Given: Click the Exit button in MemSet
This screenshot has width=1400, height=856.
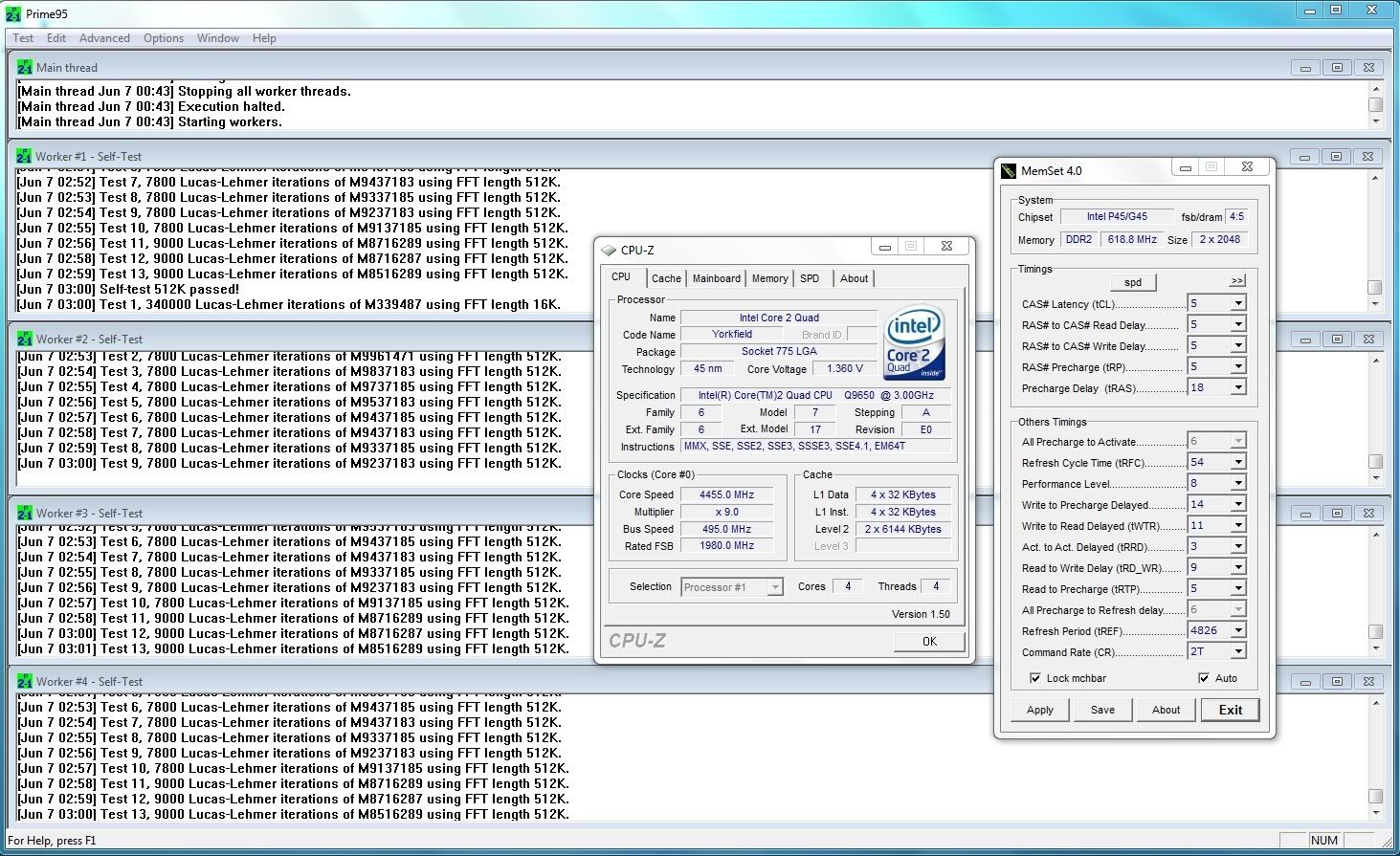Looking at the screenshot, I should (x=1231, y=710).
